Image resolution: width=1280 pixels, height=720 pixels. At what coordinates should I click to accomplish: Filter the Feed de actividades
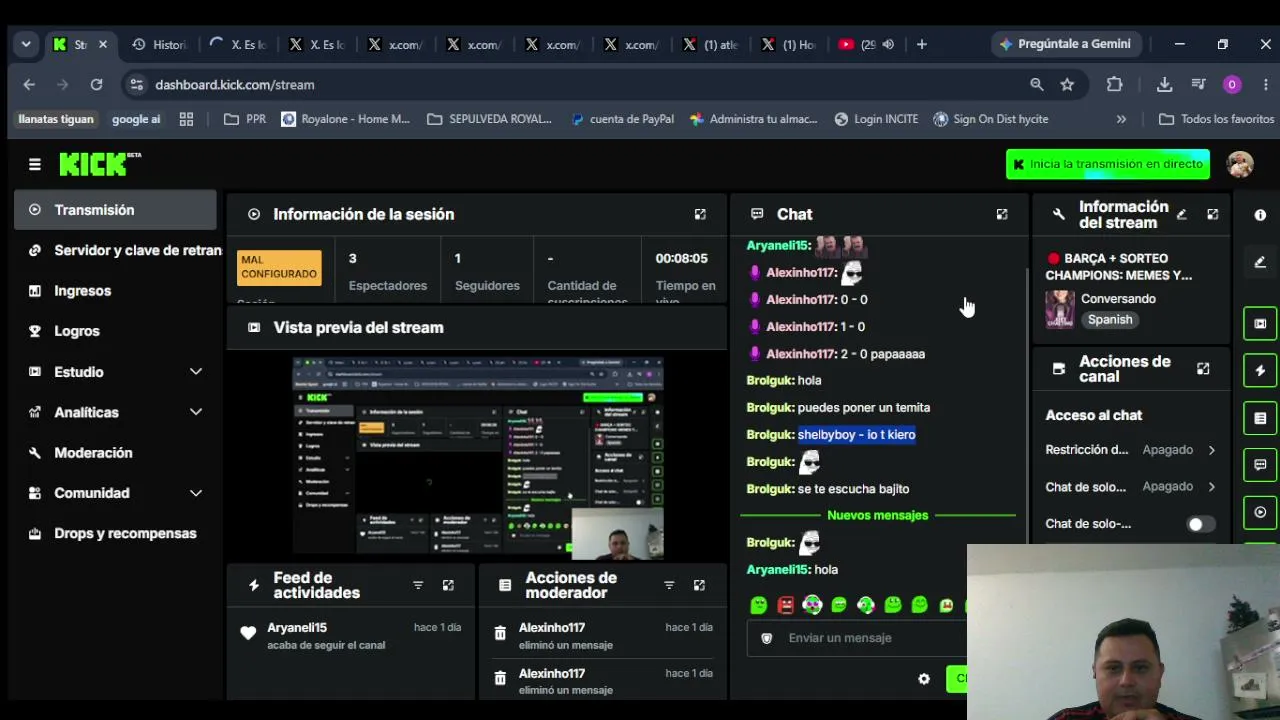pyautogui.click(x=418, y=585)
